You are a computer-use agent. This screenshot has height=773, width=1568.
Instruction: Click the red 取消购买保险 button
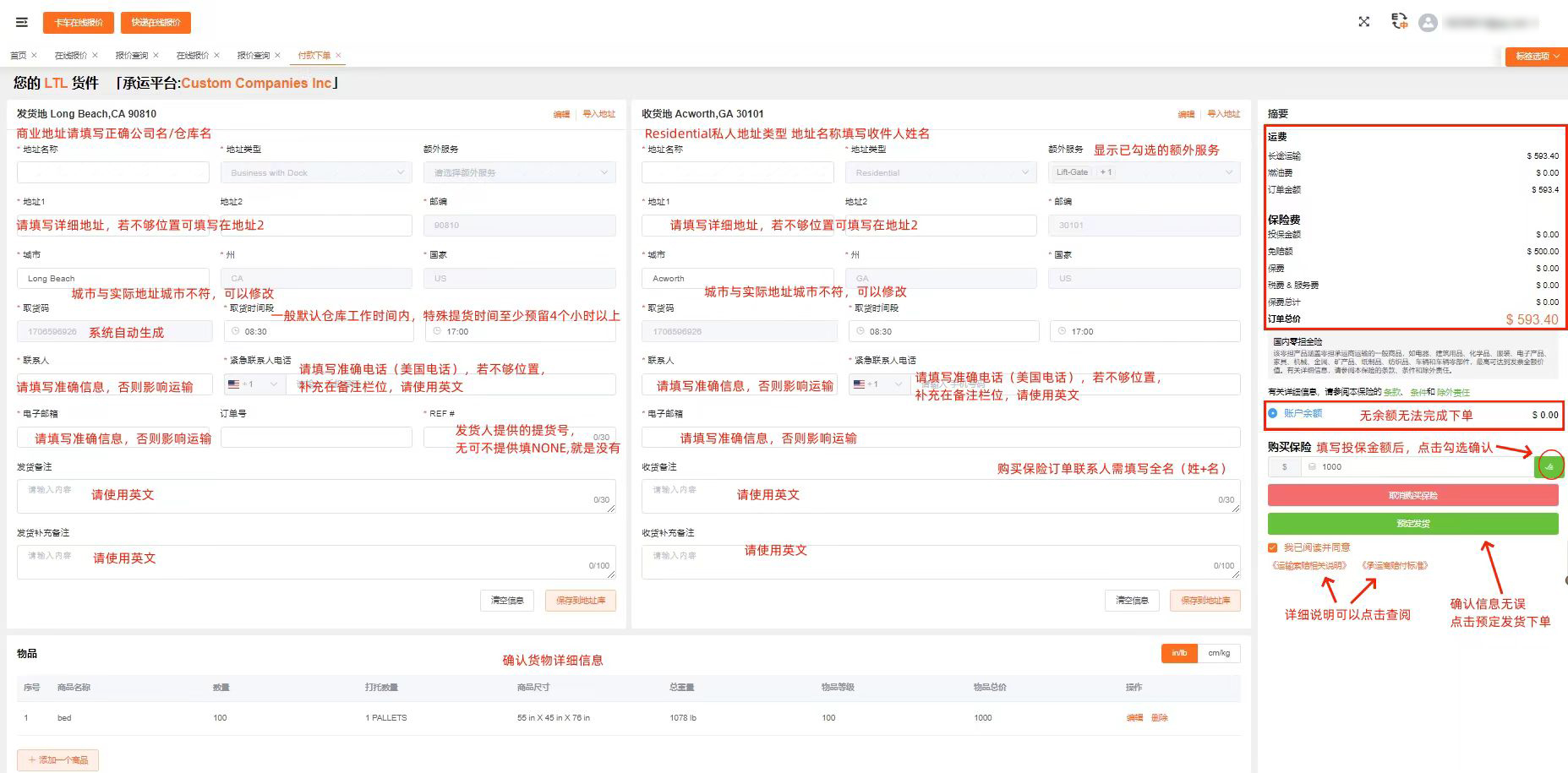pos(1412,496)
